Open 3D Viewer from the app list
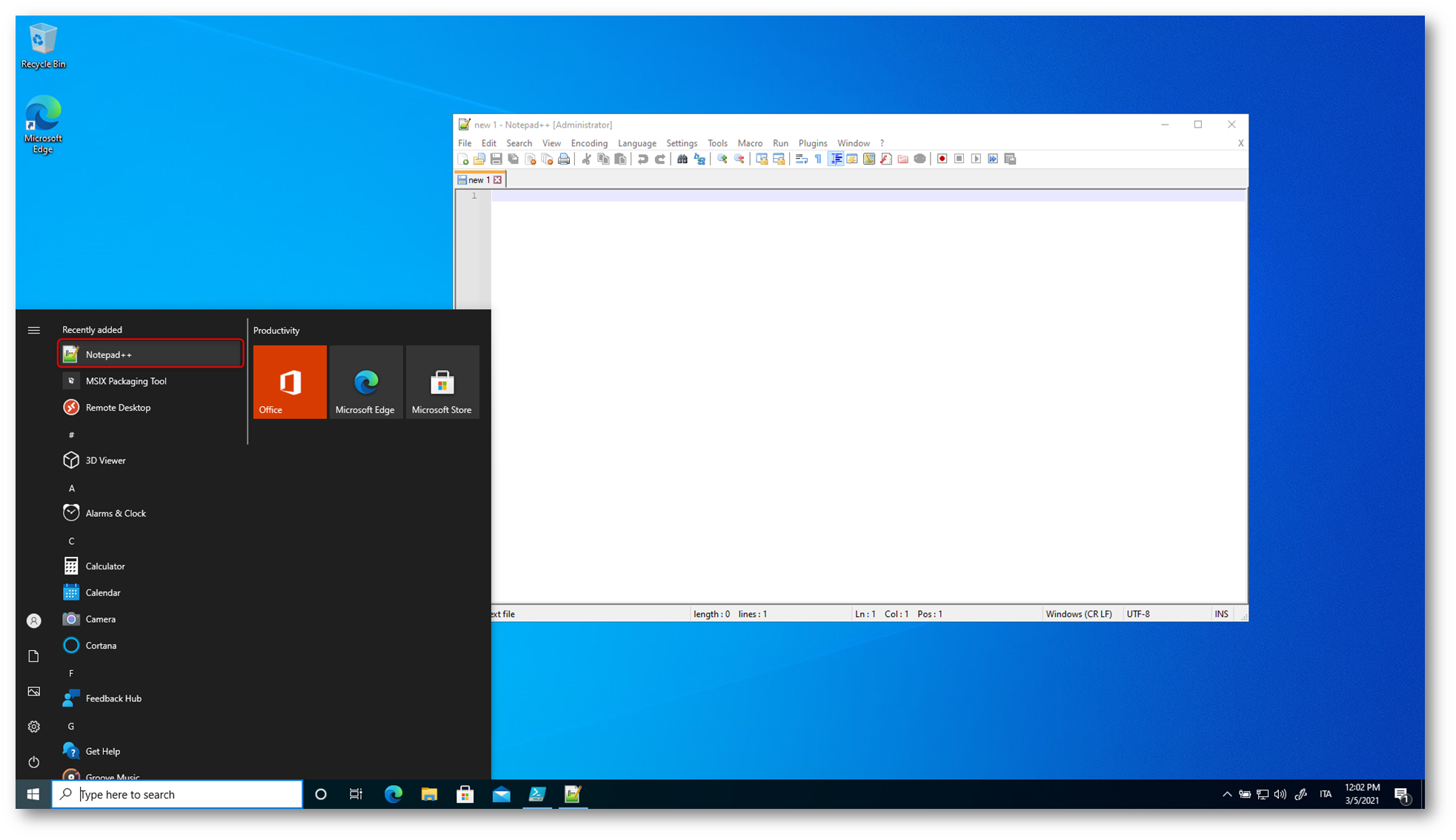This screenshot has height=840, width=1456. 150,460
